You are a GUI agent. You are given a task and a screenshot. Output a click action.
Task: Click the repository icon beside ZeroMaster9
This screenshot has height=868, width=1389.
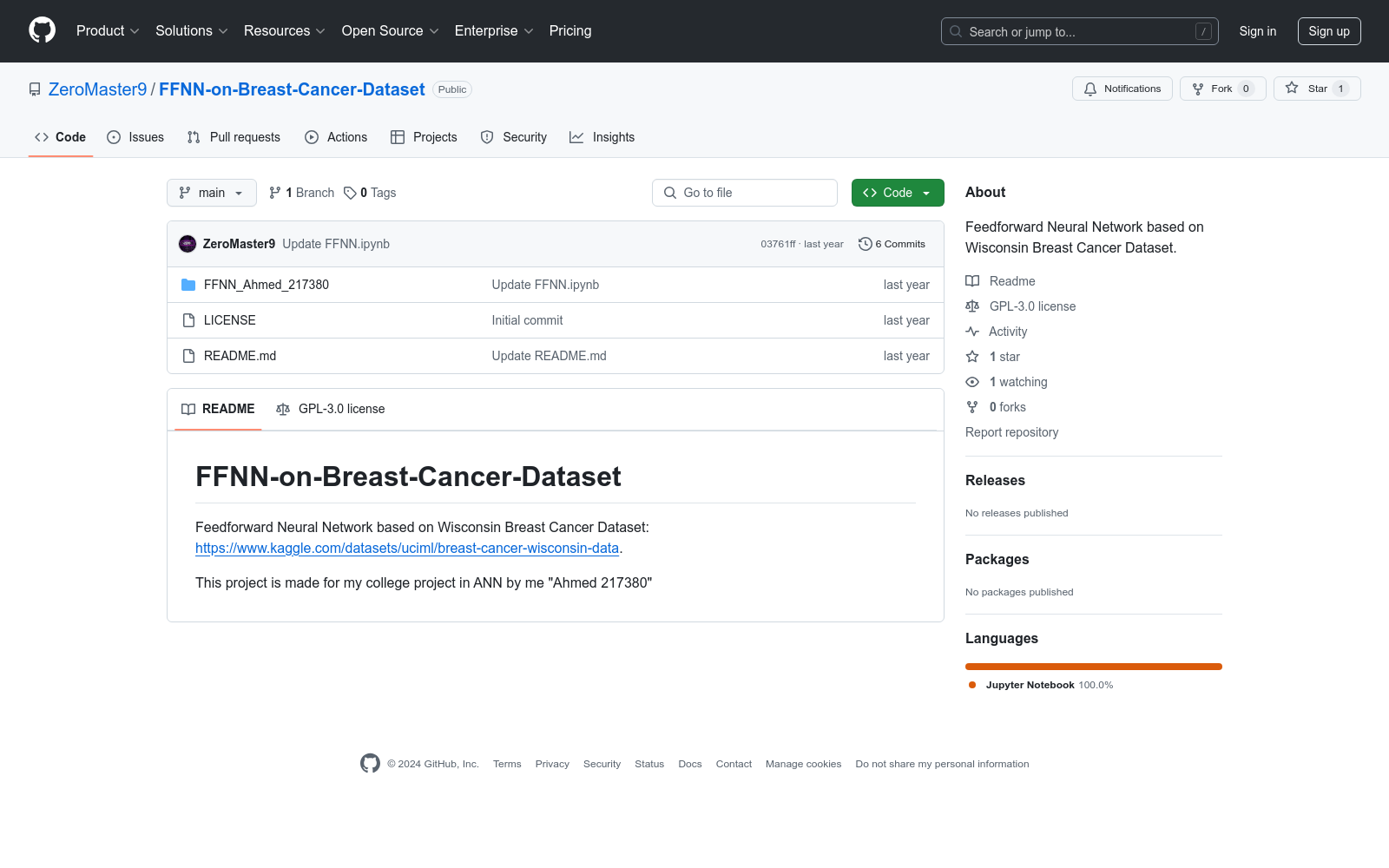(35, 89)
